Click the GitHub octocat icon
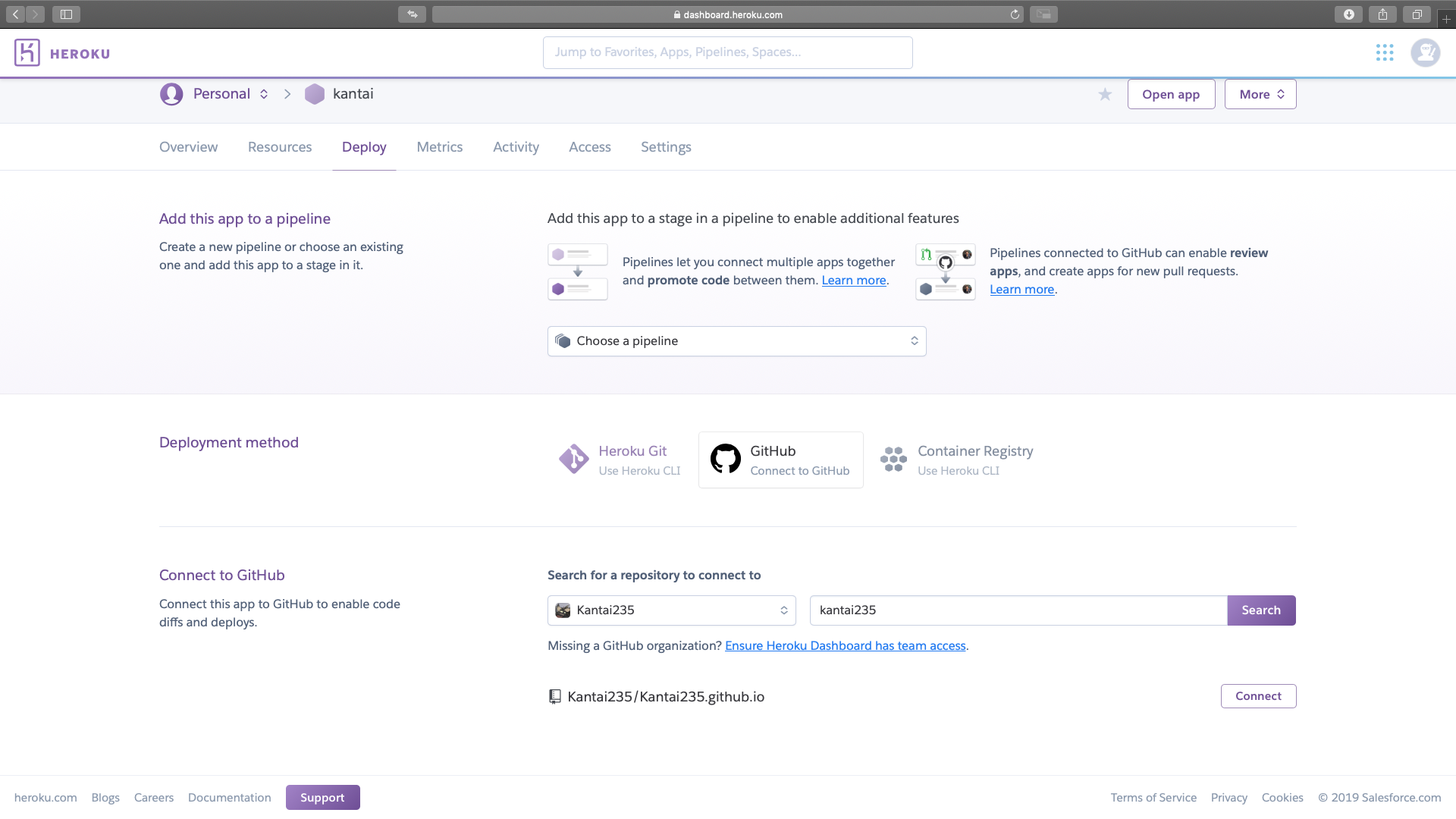The width and height of the screenshot is (1456, 819). pos(726,459)
